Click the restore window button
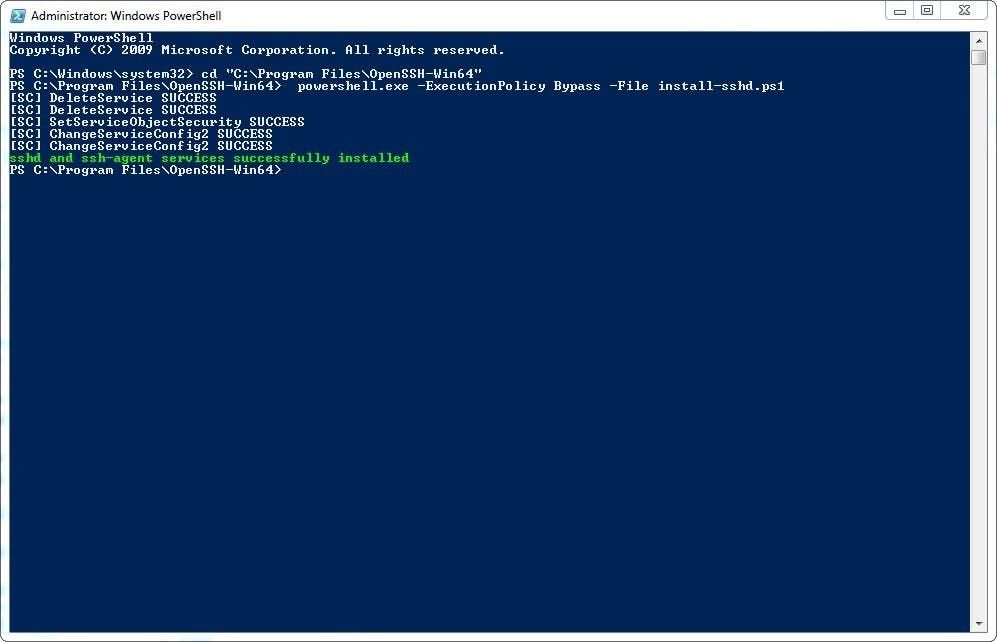The height and width of the screenshot is (642, 997). (x=927, y=10)
